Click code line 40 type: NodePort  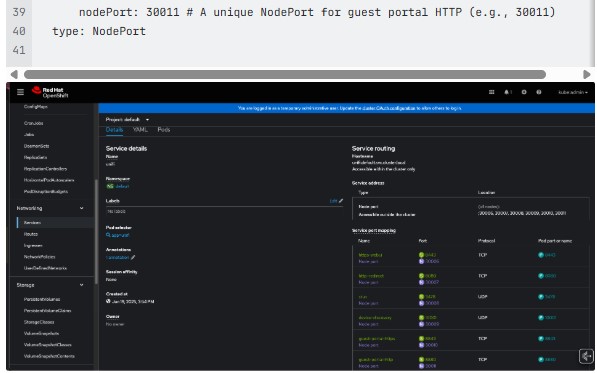click(99, 31)
